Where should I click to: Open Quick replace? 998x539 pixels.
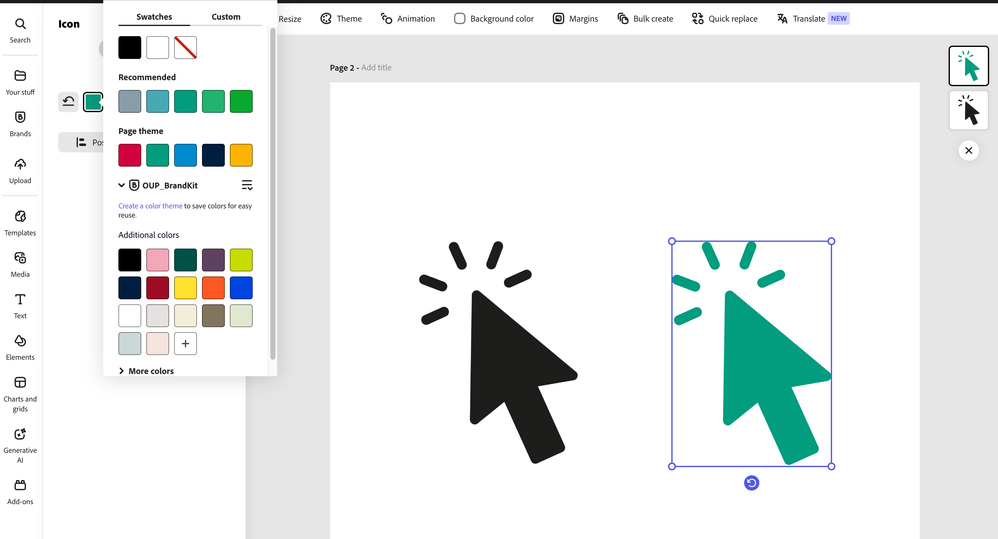tap(724, 18)
